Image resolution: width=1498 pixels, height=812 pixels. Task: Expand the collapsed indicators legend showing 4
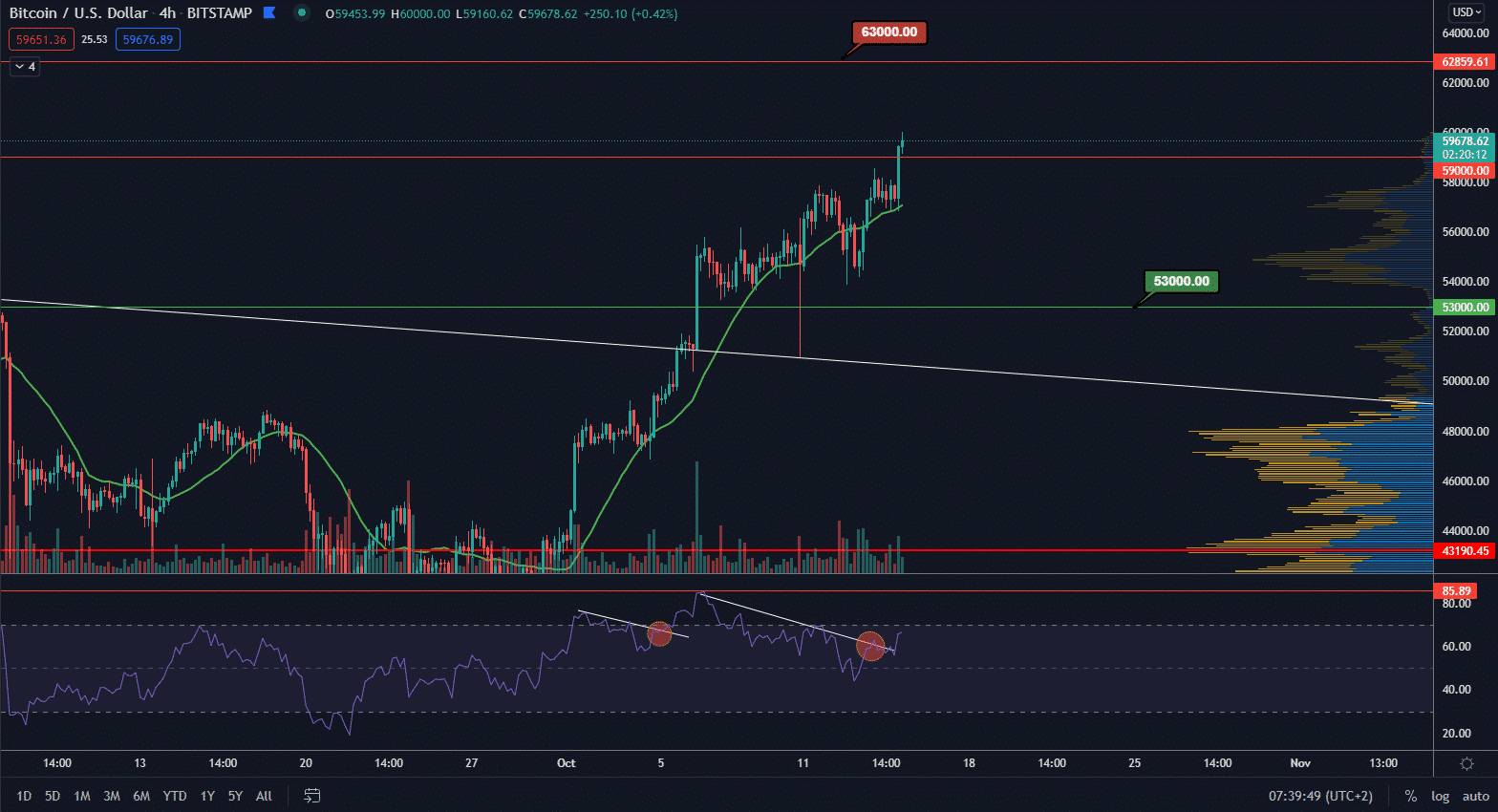tap(25, 67)
